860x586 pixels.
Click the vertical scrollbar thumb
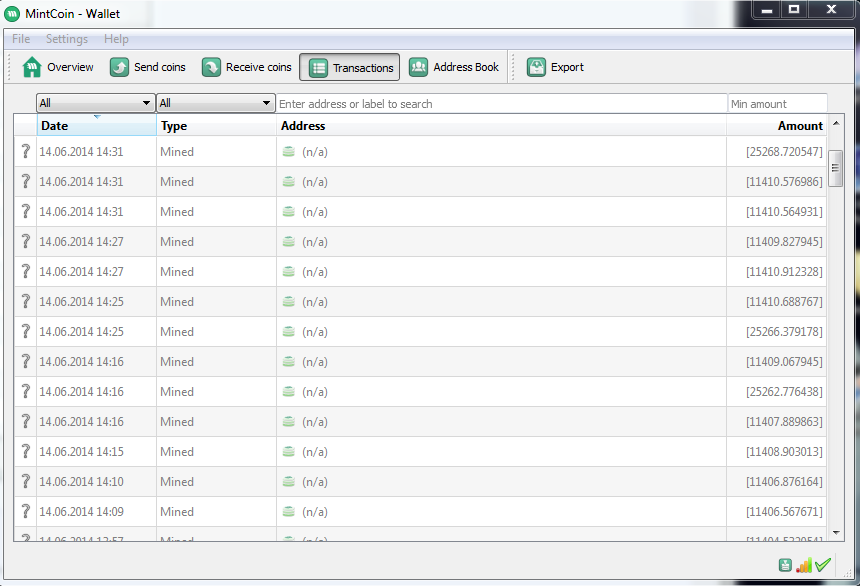[835, 168]
